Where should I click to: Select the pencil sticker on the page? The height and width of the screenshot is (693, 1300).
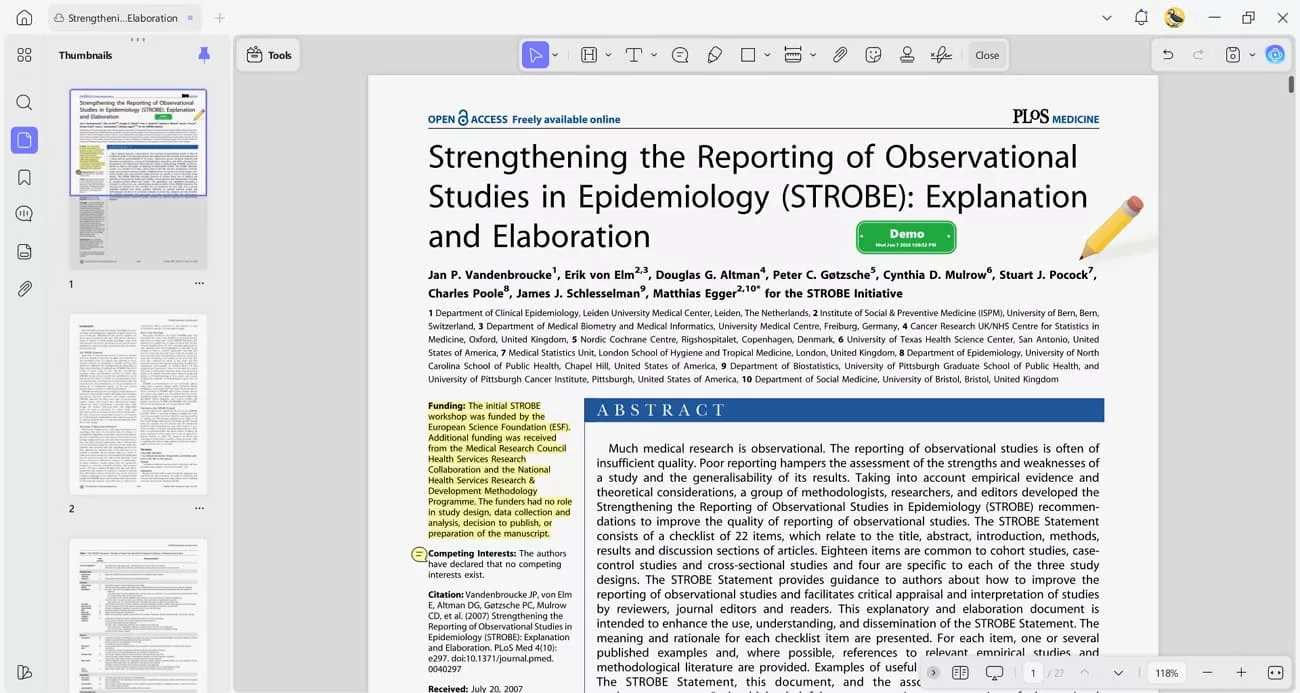click(x=1112, y=227)
